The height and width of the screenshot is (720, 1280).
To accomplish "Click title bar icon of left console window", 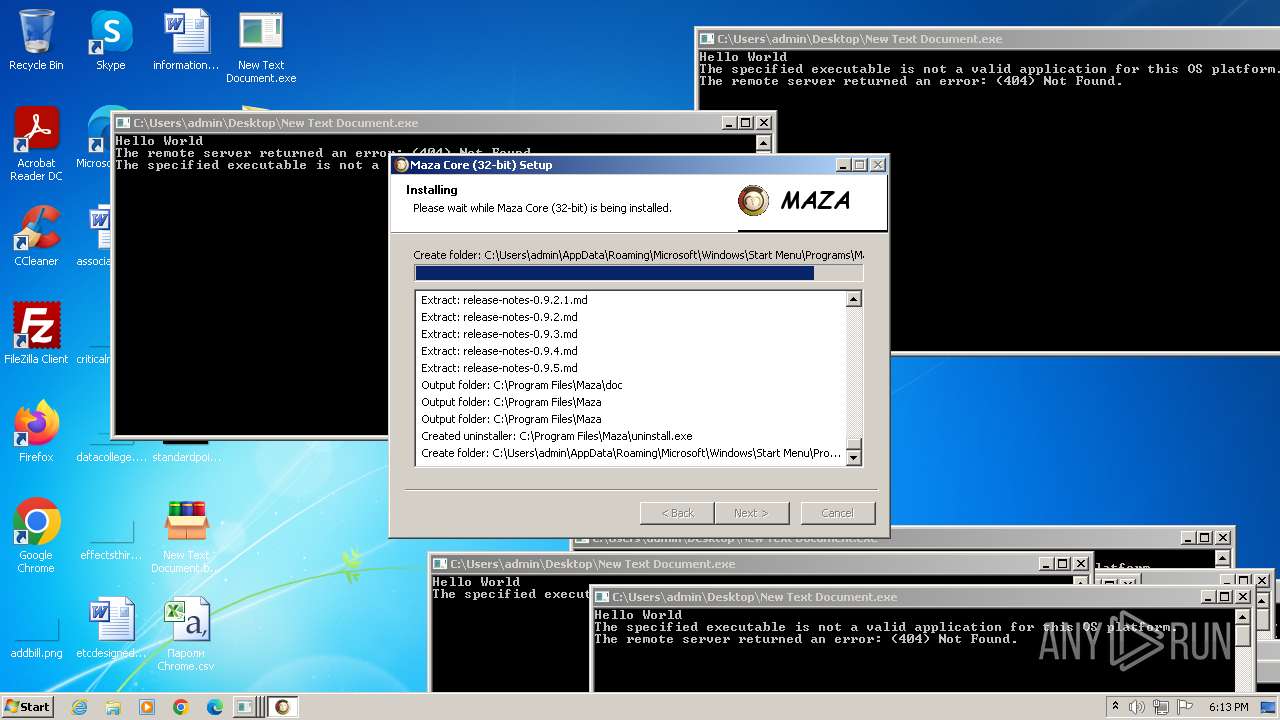I will tap(123, 123).
